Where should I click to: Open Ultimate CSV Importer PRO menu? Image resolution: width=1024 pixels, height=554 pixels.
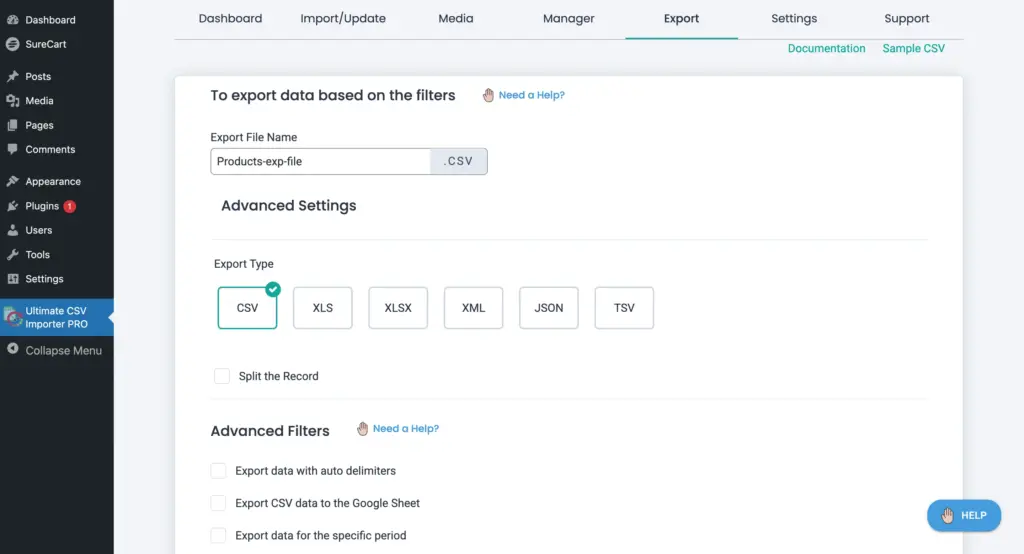click(57, 318)
